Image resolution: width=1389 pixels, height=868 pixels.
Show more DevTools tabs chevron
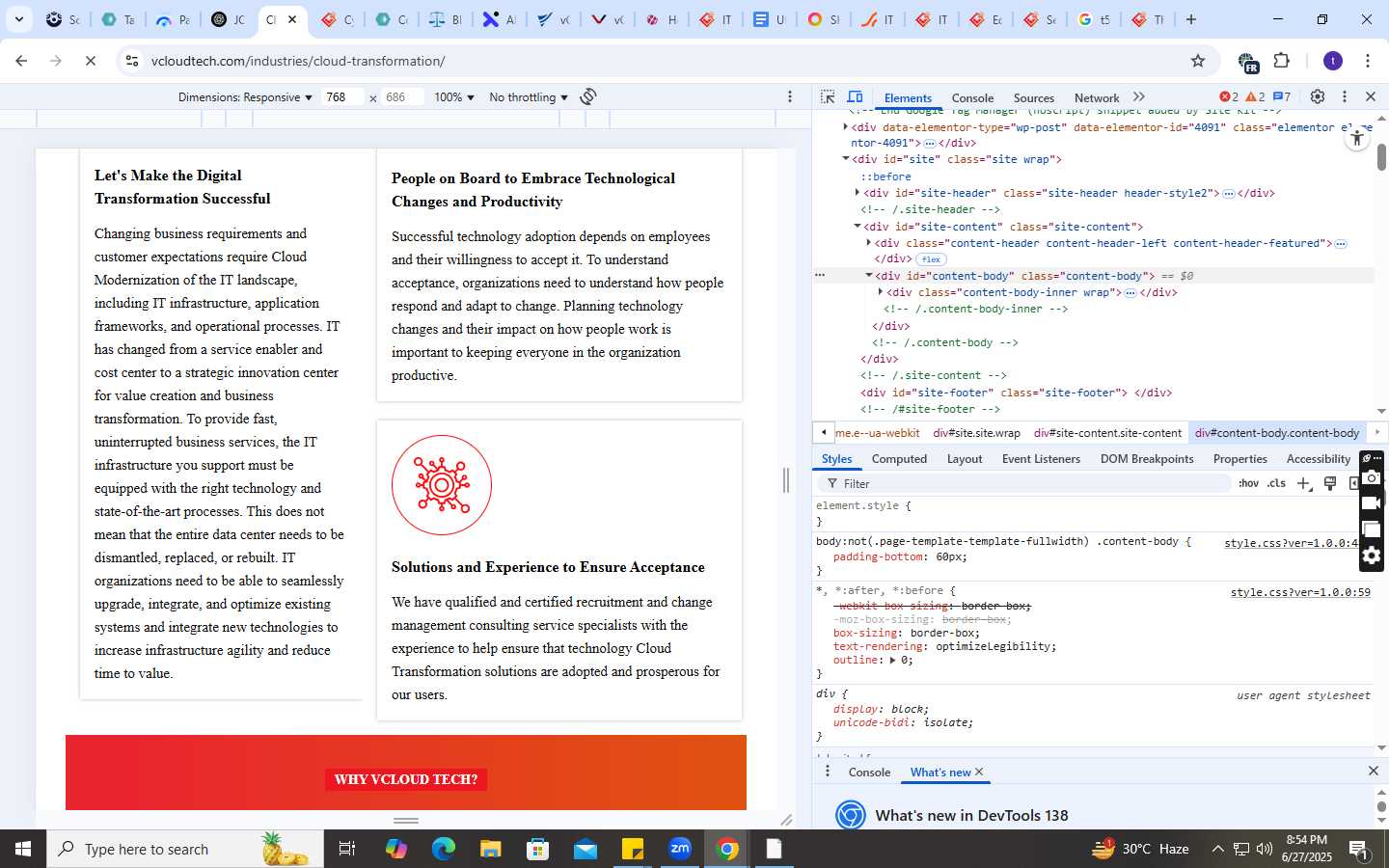tap(1139, 96)
